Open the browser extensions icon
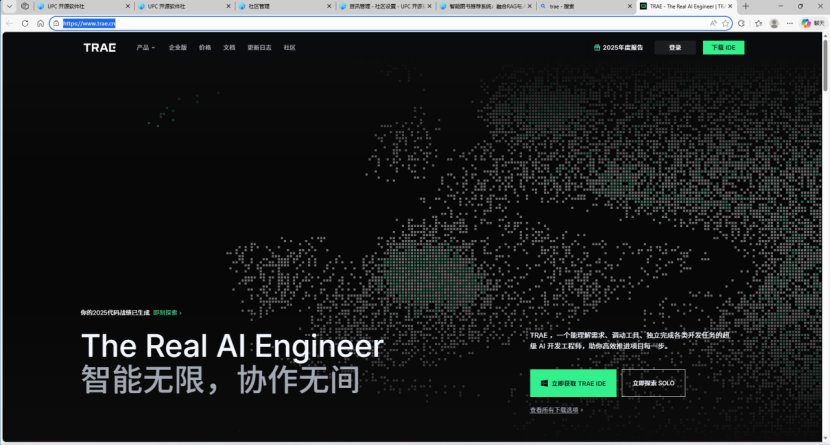 pos(741,23)
